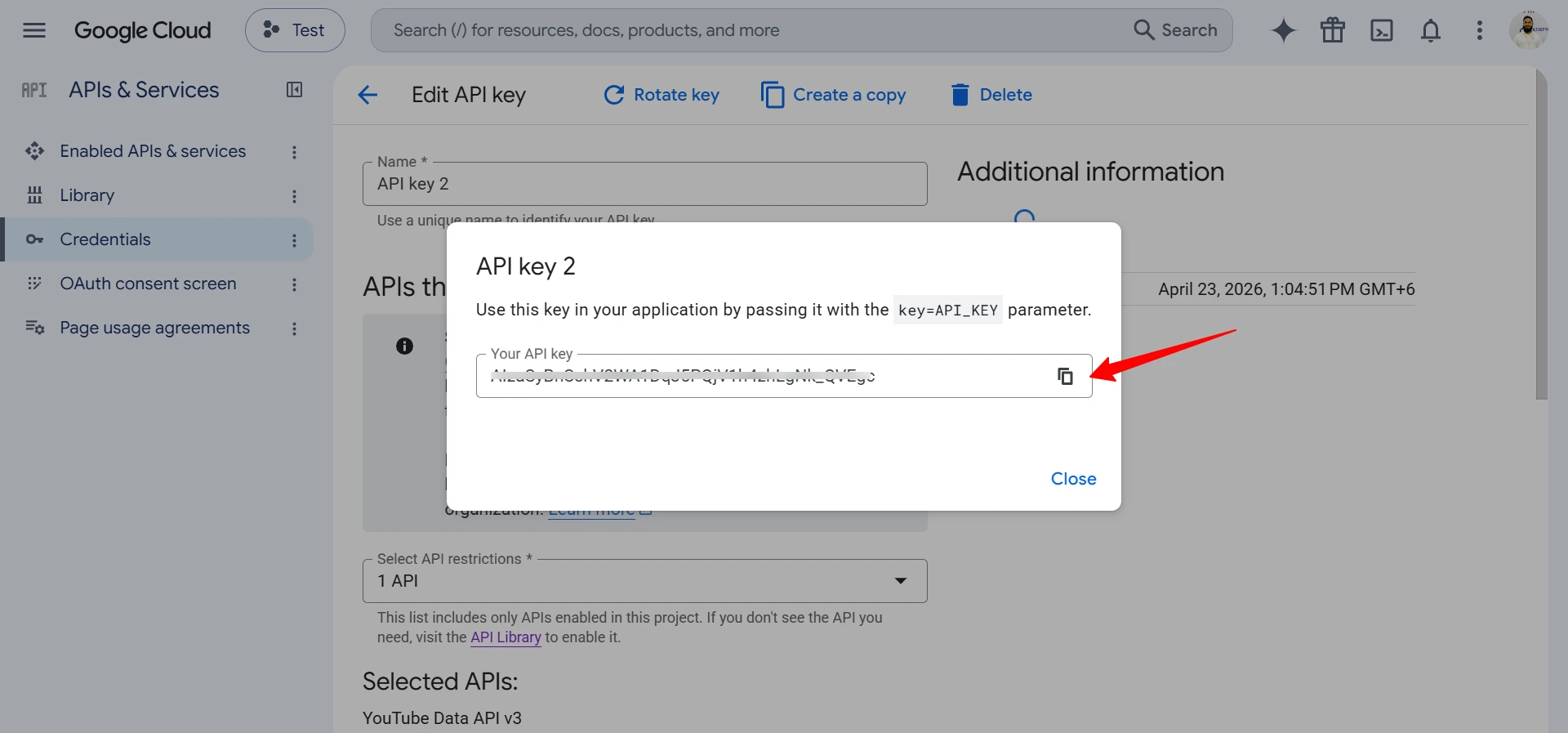Open options menu for Credentials
The image size is (1568, 733).
(294, 240)
